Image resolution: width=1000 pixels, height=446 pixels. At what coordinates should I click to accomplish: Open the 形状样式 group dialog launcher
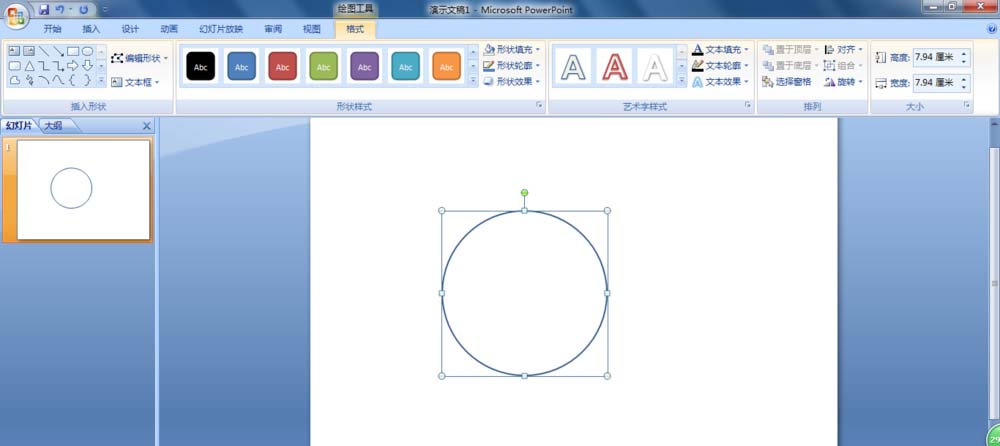coord(540,105)
